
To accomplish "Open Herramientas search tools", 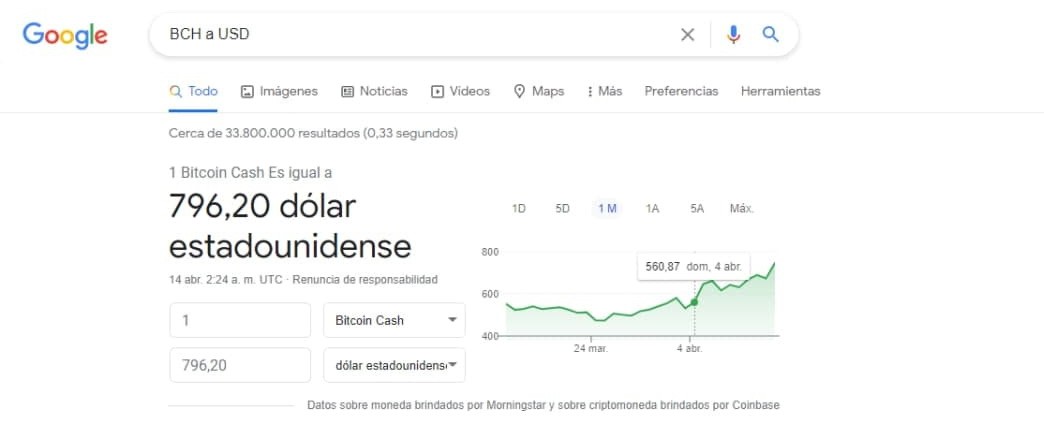I will point(780,91).
